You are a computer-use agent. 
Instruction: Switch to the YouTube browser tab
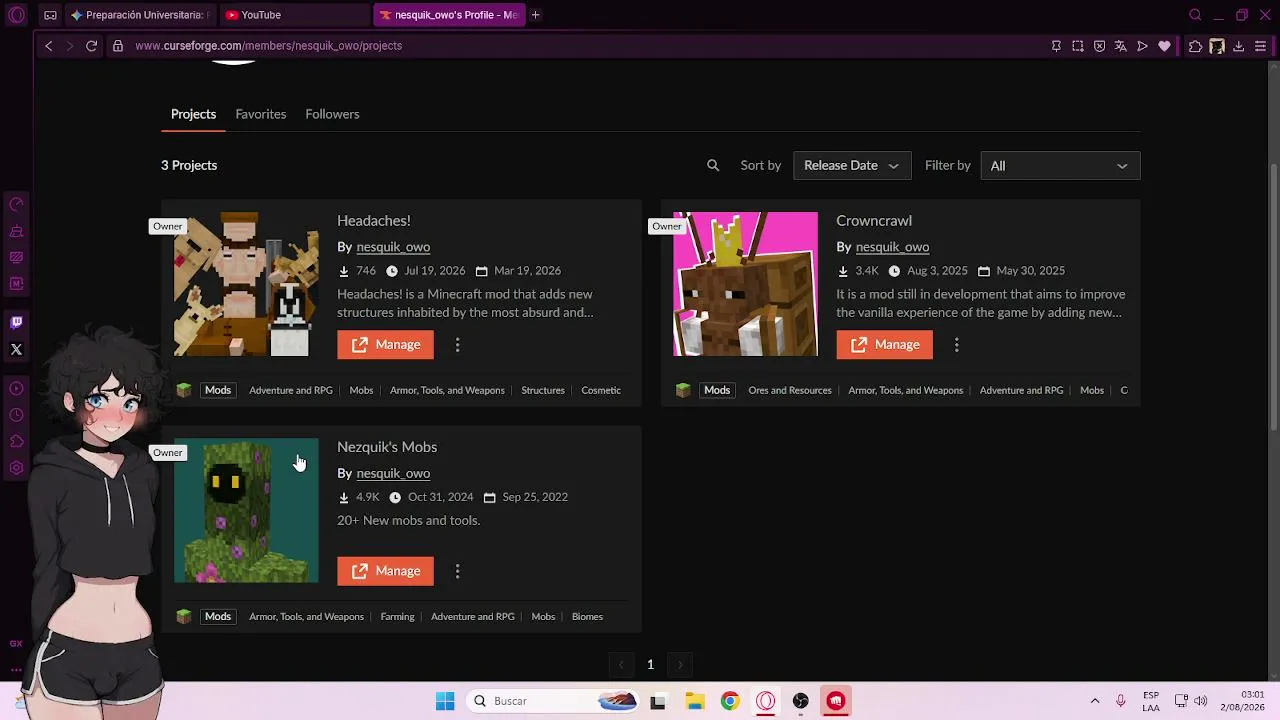pyautogui.click(x=294, y=15)
